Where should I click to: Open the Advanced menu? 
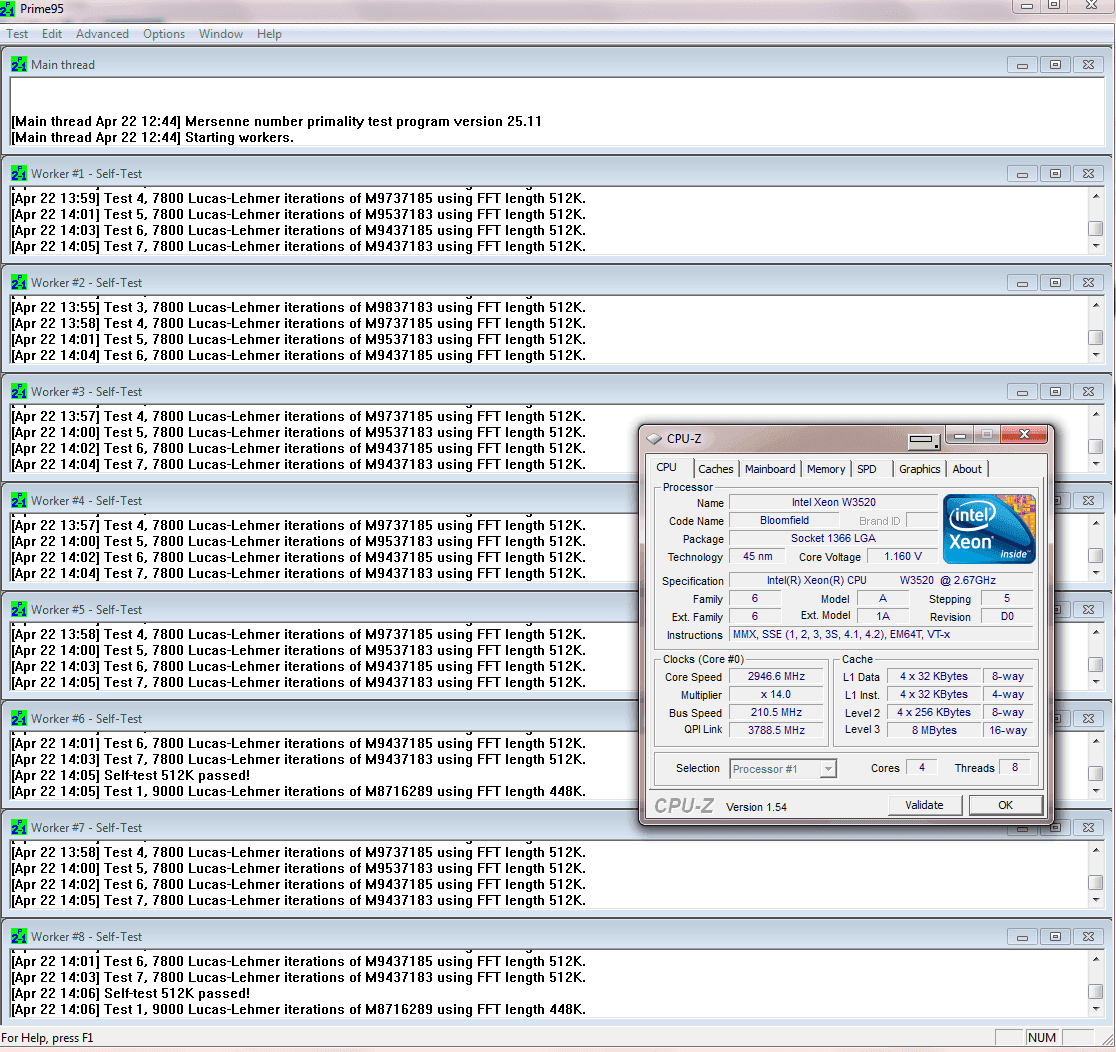pos(102,33)
